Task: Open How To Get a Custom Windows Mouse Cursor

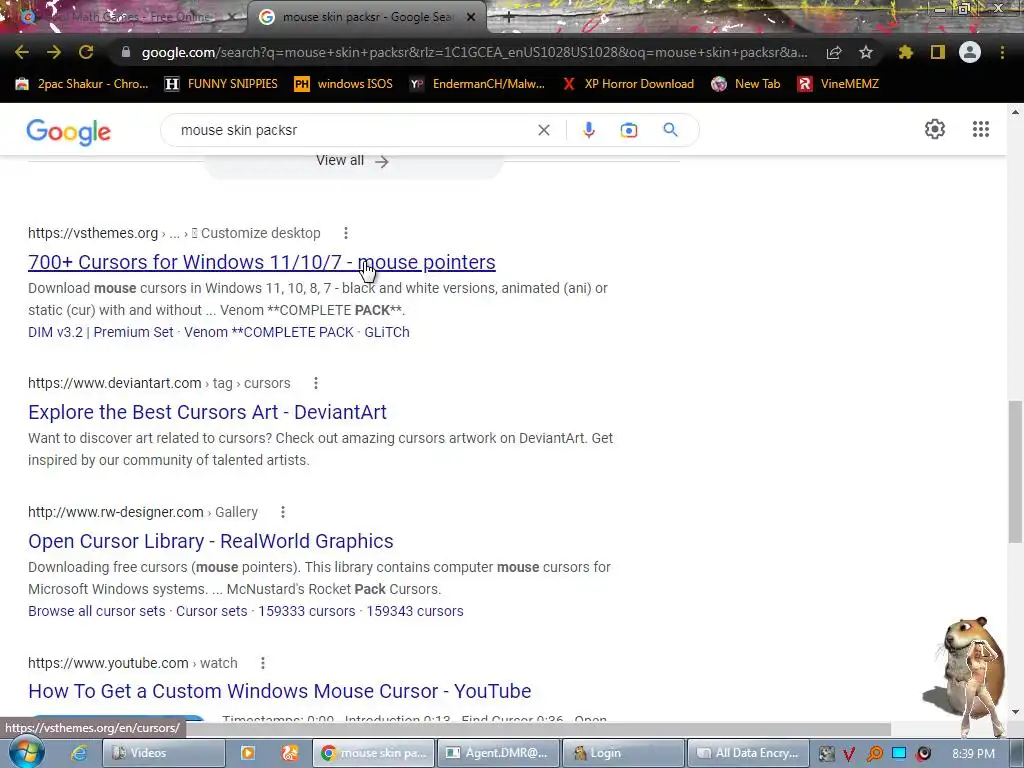Action: click(280, 691)
